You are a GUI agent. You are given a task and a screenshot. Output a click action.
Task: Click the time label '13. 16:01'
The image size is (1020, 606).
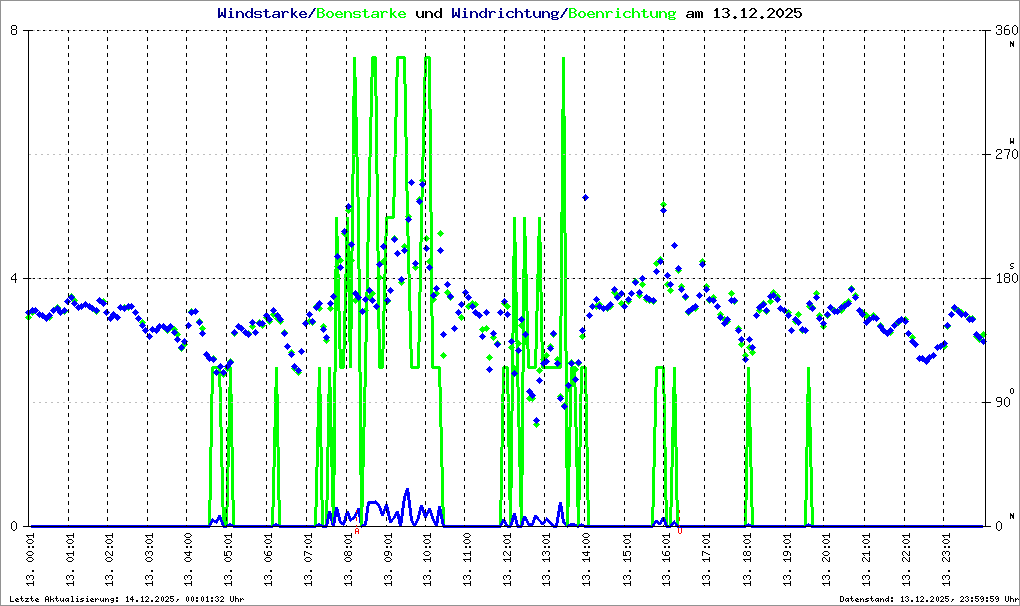pyautogui.click(x=666, y=559)
